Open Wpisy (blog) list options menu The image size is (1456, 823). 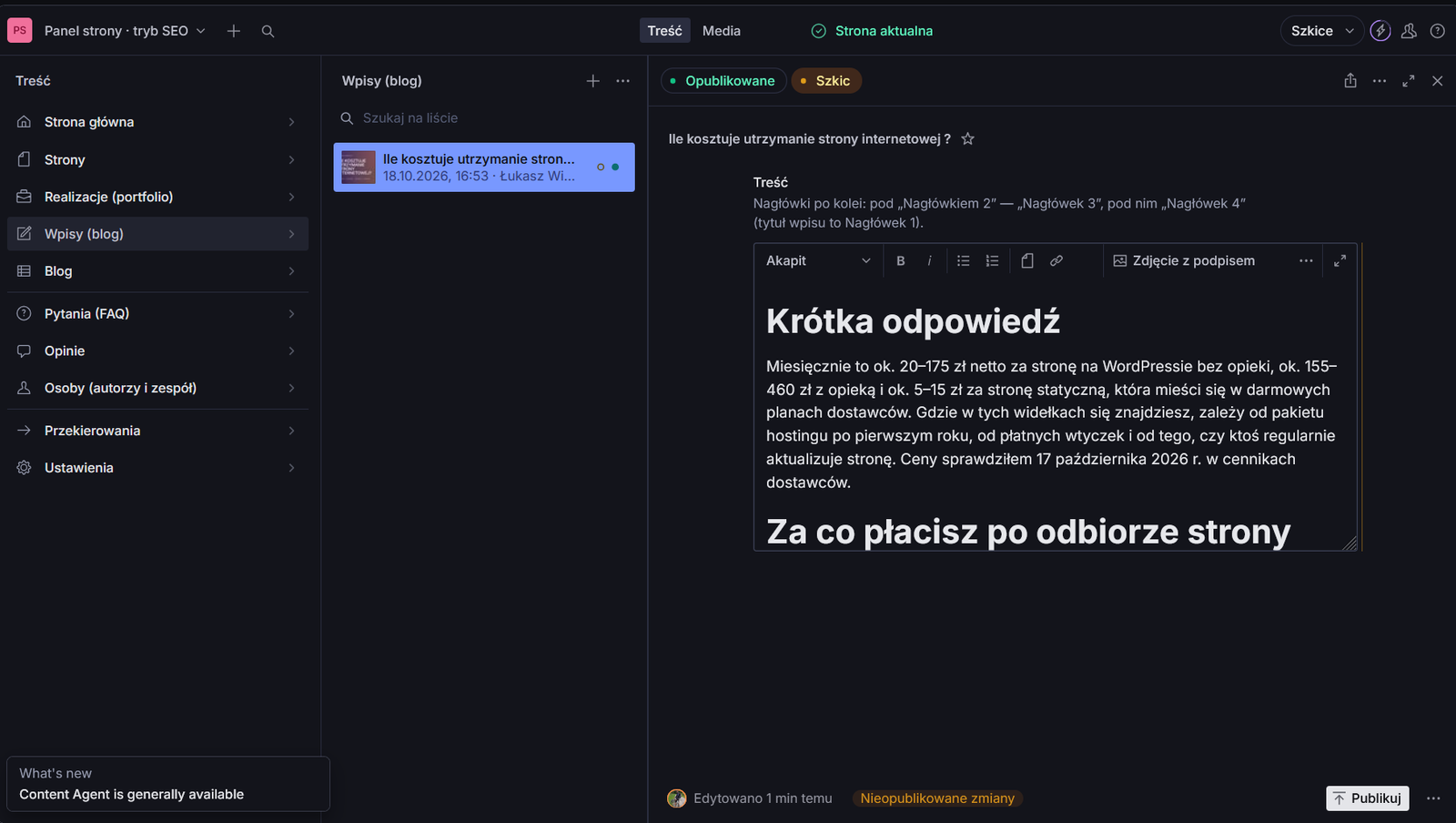click(x=622, y=81)
